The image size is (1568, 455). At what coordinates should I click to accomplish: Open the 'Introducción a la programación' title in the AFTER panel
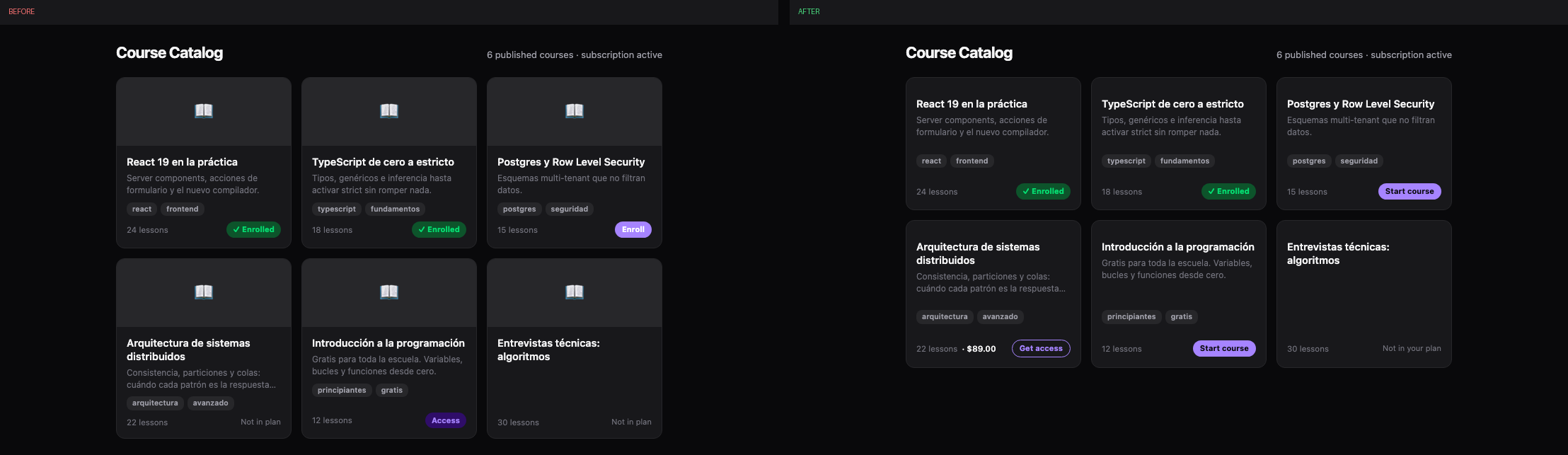point(1178,247)
